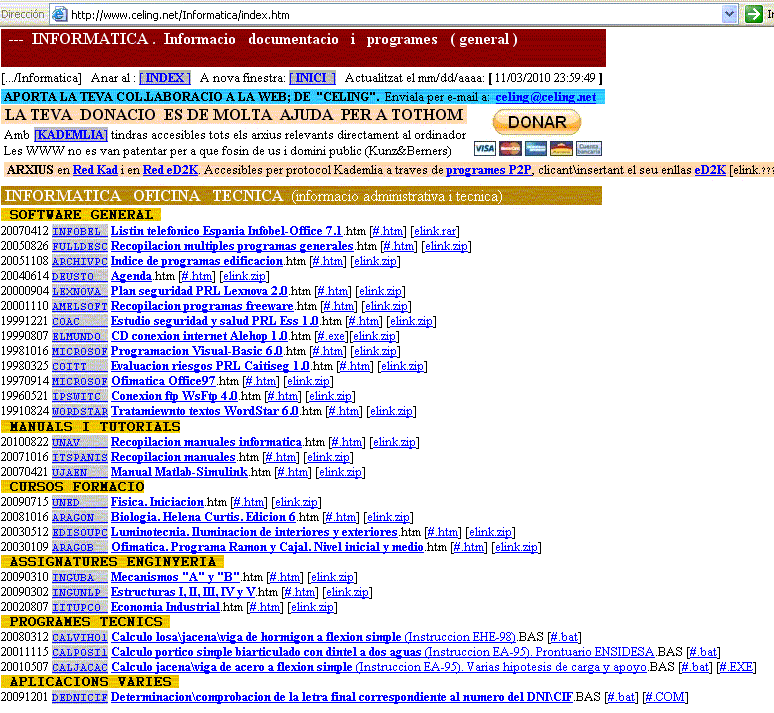Click the COAC source tag
The image size is (774, 713).
pyautogui.click(x=79, y=321)
